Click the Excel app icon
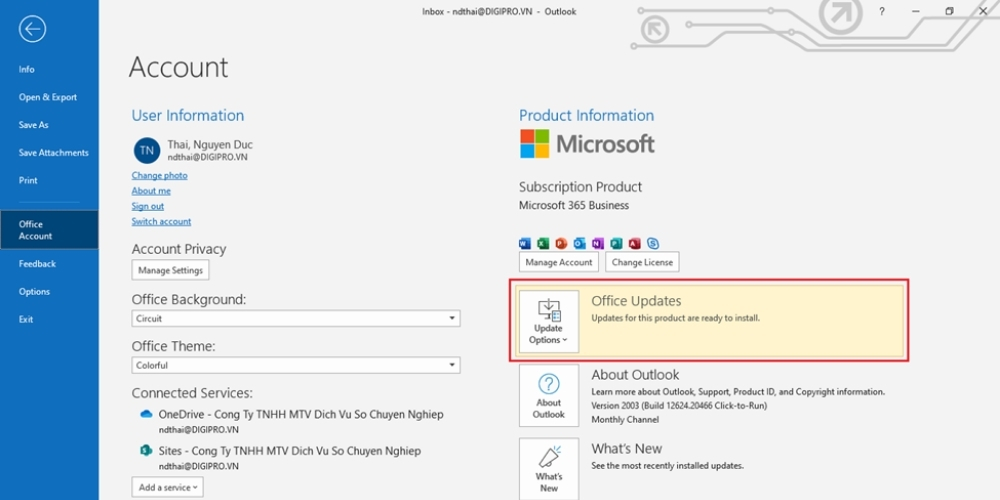The image size is (1000, 500). (543, 243)
